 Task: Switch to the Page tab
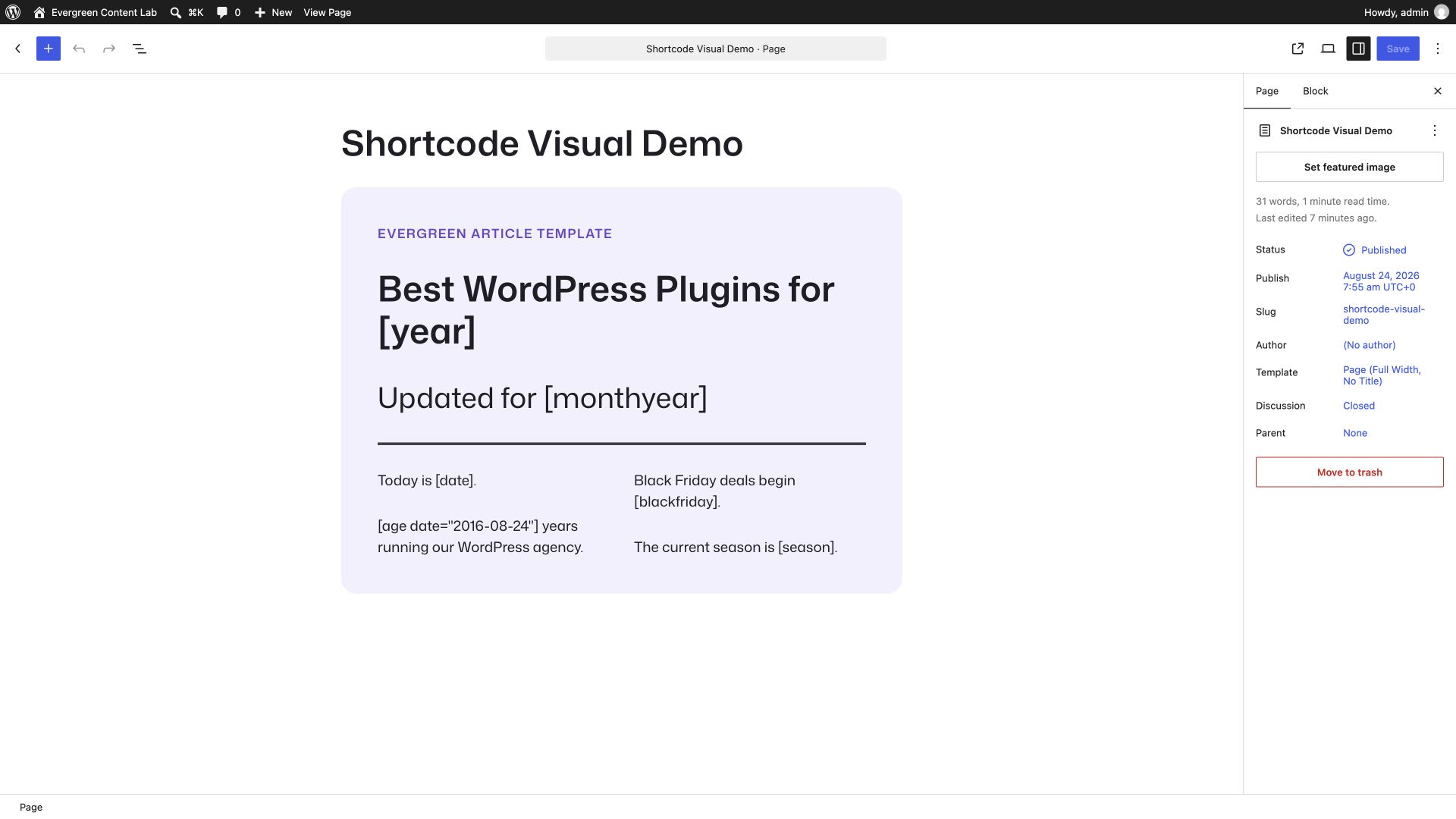pyautogui.click(x=1267, y=91)
